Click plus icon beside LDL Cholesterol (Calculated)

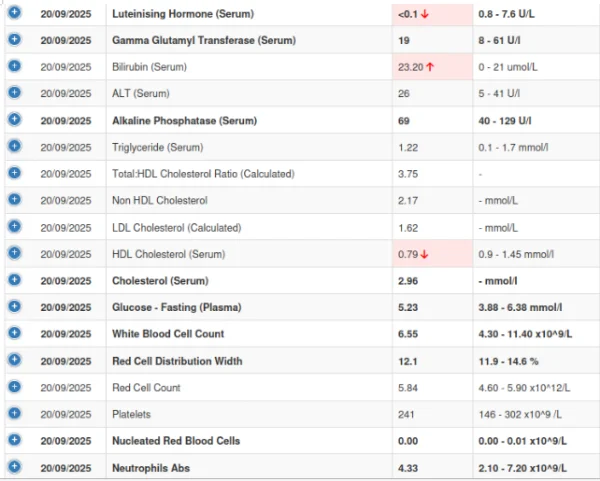[x=14, y=226]
